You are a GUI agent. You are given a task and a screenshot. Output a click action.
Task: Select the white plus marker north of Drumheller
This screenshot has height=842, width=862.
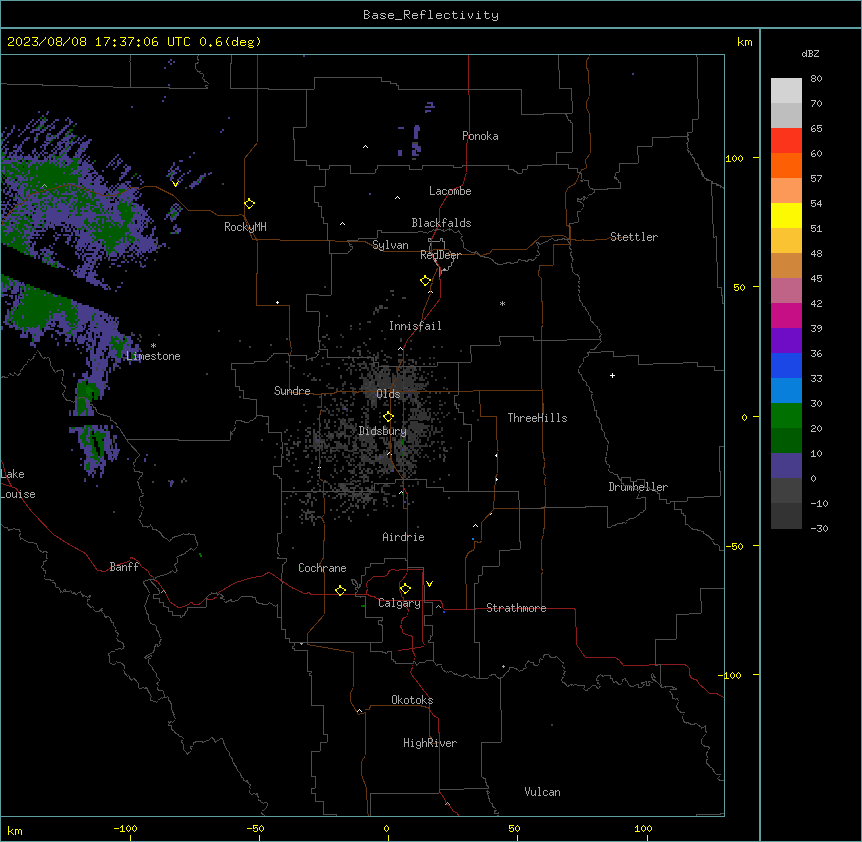coord(612,375)
